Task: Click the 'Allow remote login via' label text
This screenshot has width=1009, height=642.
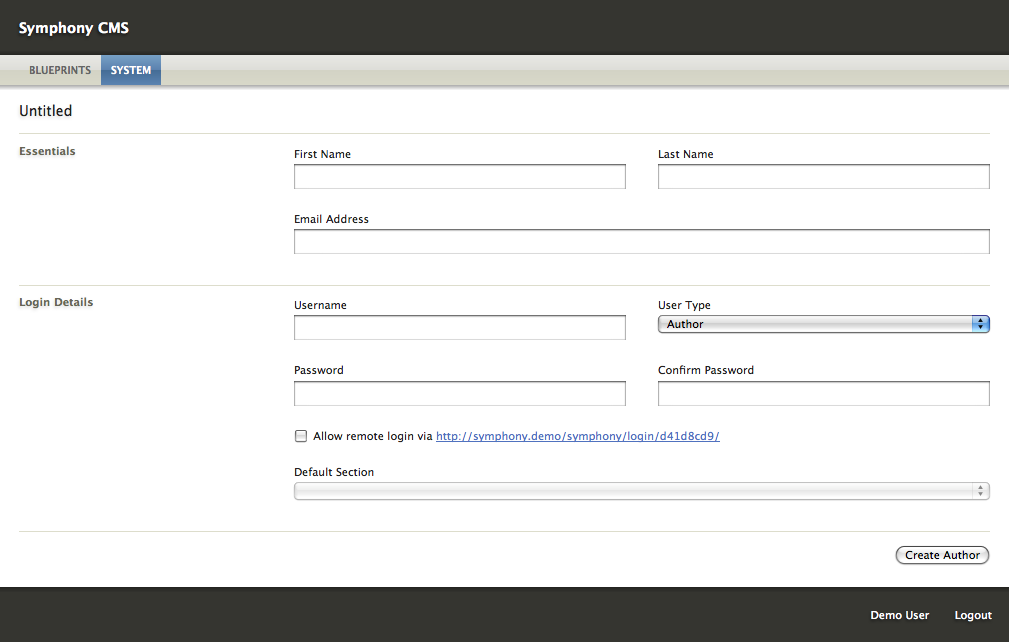Action: 372,437
